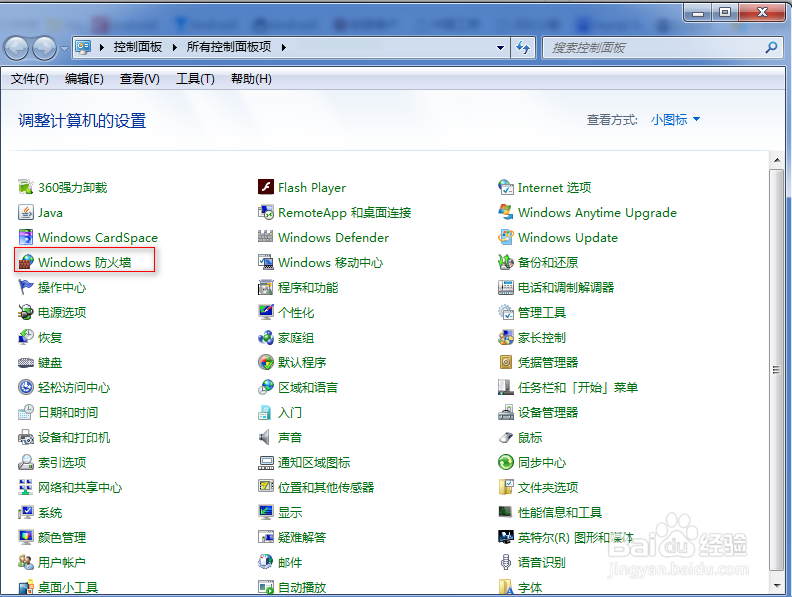Click the 文件夹选项 folder icon
The image size is (792, 597).
pos(506,487)
